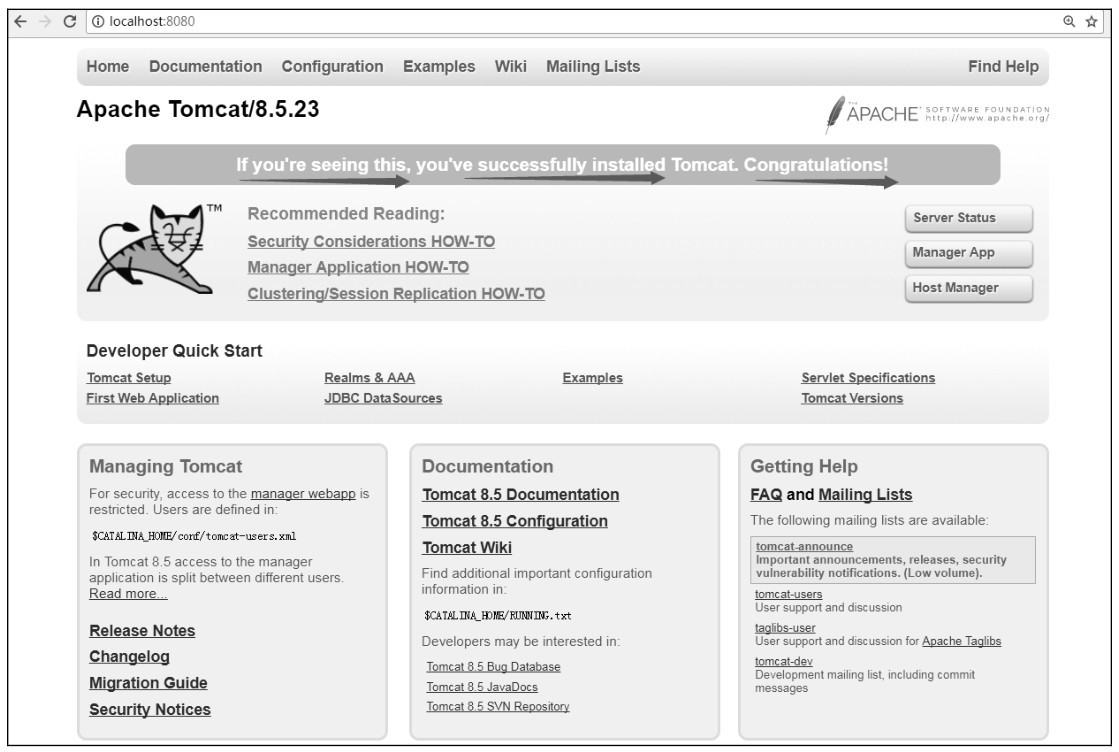Click the Recommended Reading: heading
The width and height of the screenshot is (1119, 752).
(346, 214)
